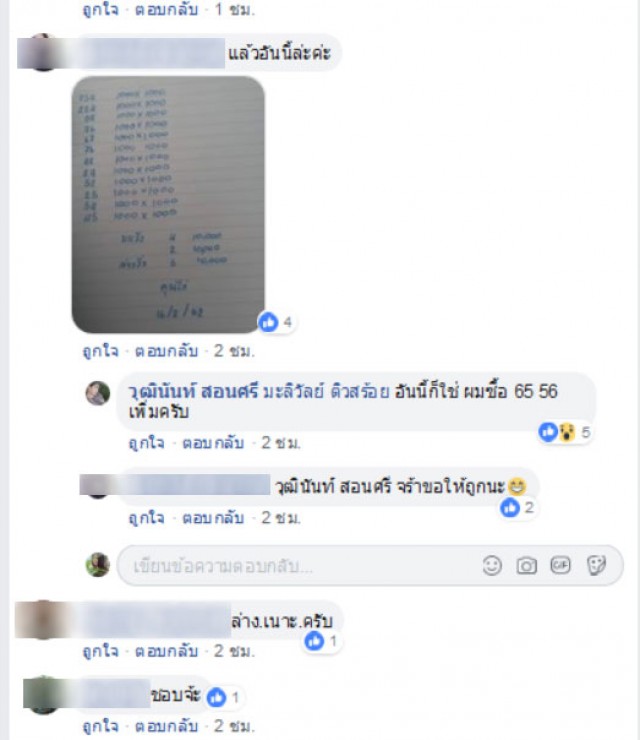Open the sticker picker in reply box
Image resolution: width=640 pixels, height=740 pixels.
pos(596,565)
